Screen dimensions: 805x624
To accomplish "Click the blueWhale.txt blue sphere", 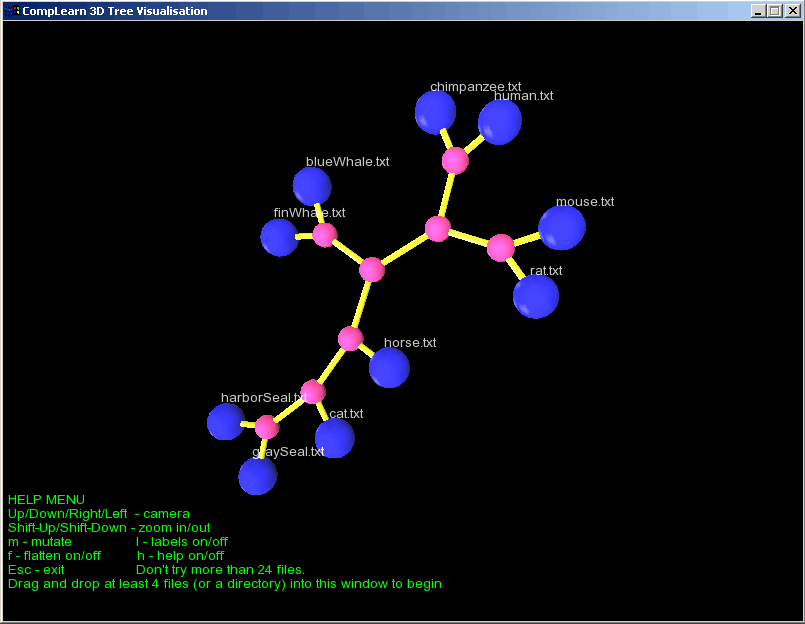I will [x=312, y=186].
